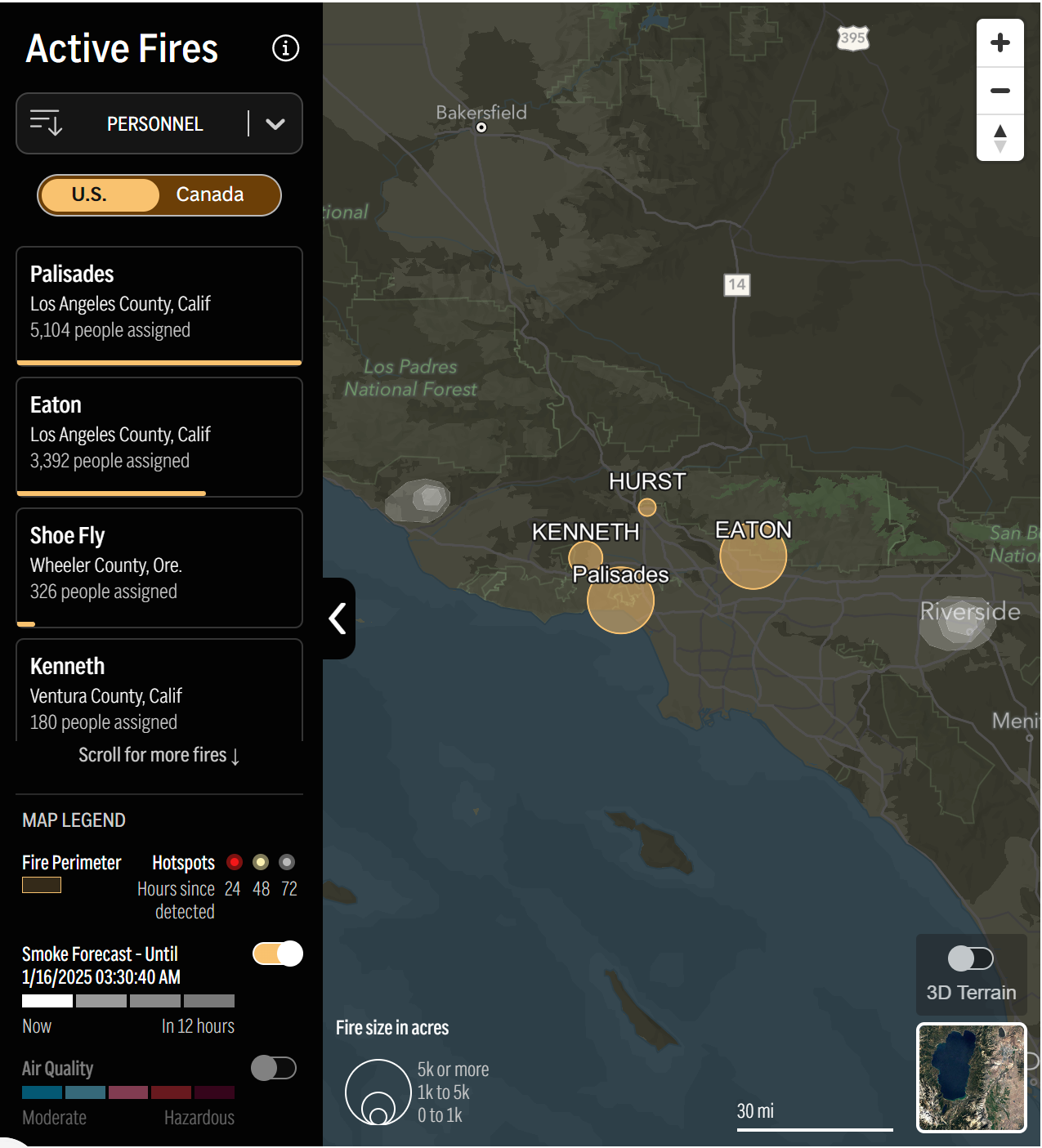Viewport: 1042px width, 1148px height.
Task: Switch to the Canada tab
Action: pos(210,194)
